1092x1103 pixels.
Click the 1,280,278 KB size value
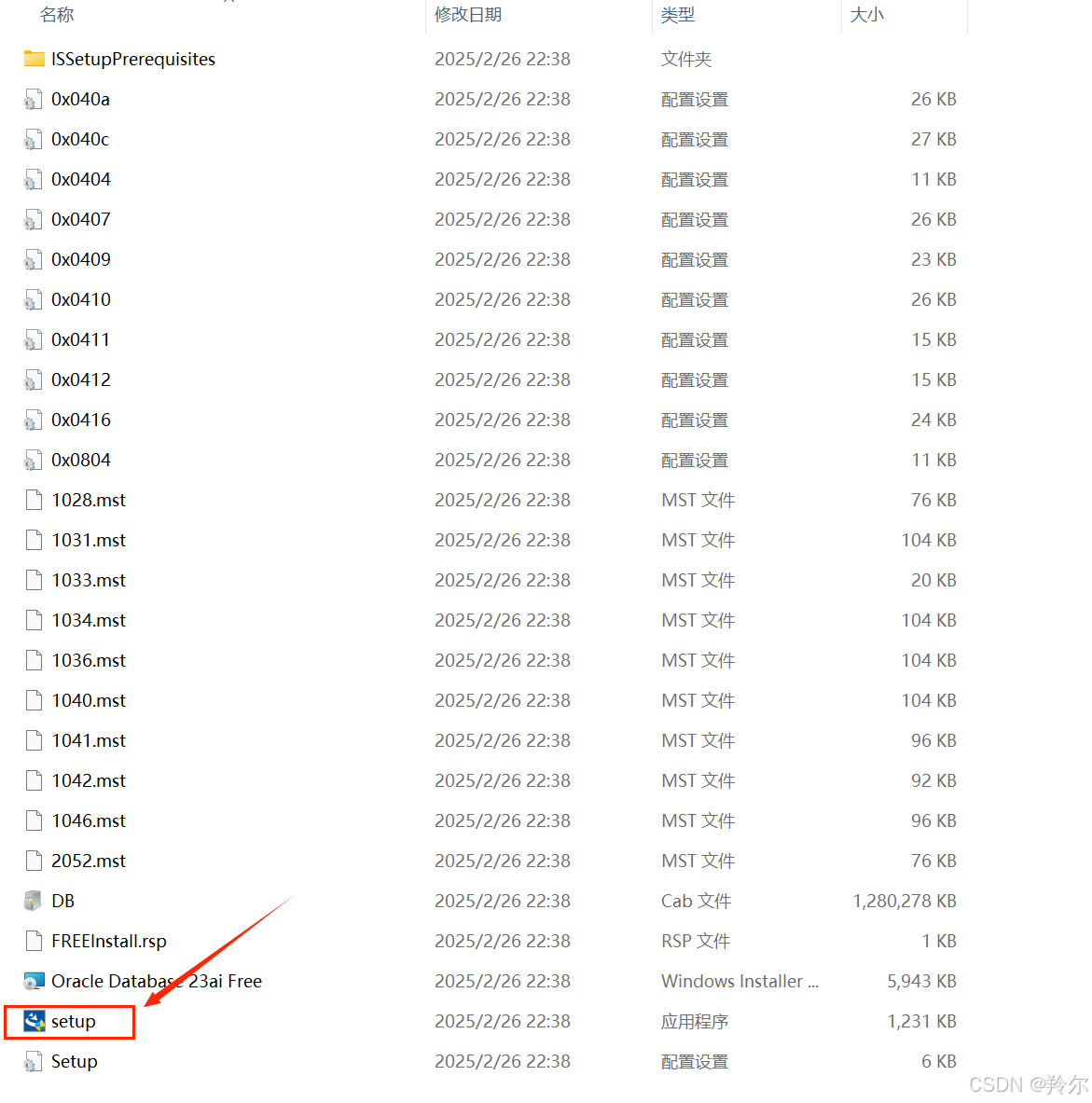(905, 901)
